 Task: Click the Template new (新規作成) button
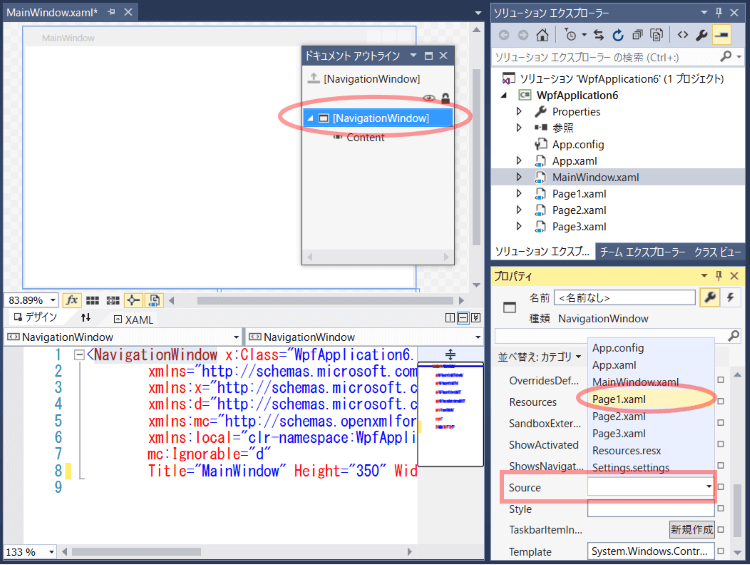[692, 529]
